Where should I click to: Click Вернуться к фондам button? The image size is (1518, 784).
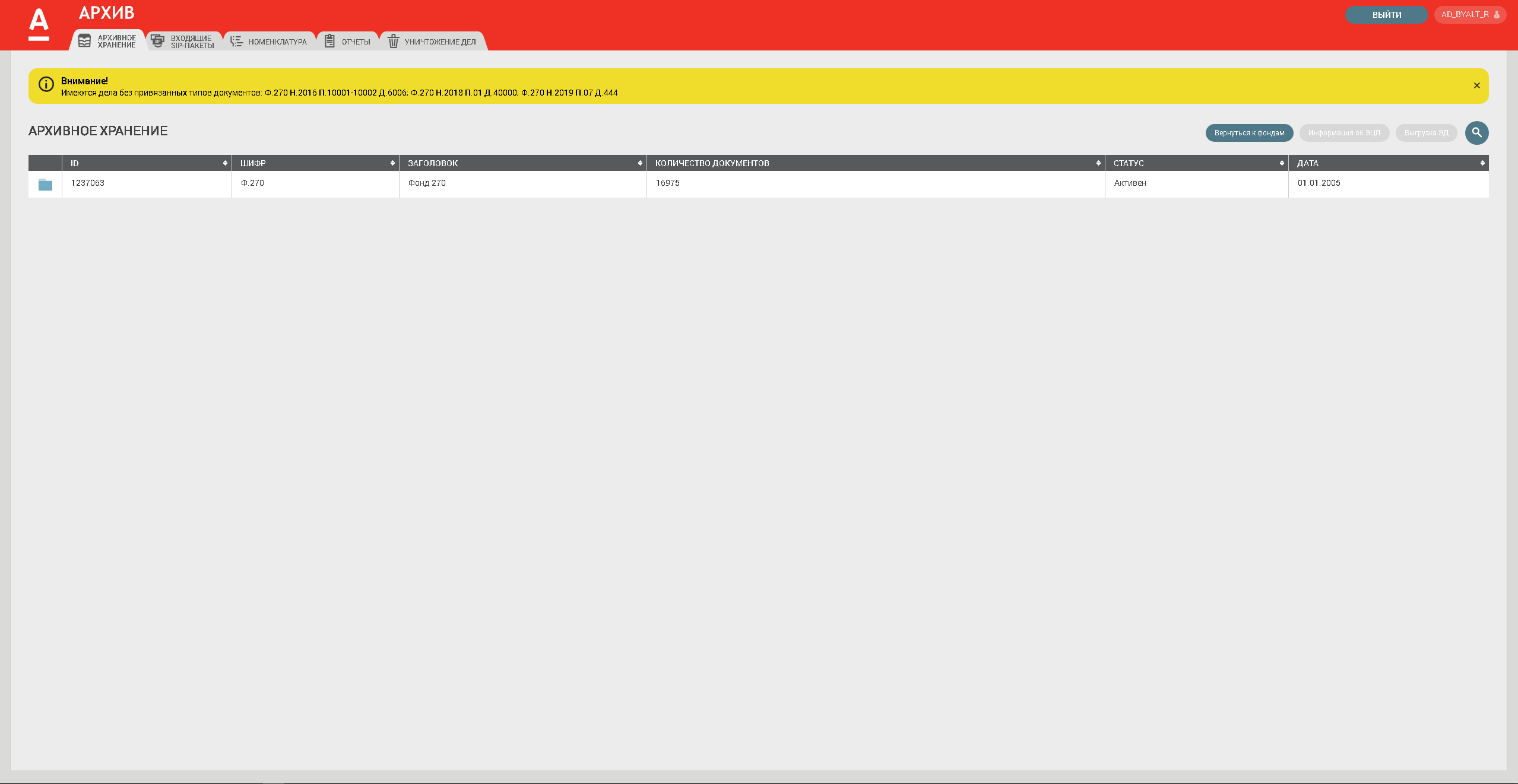(1249, 133)
